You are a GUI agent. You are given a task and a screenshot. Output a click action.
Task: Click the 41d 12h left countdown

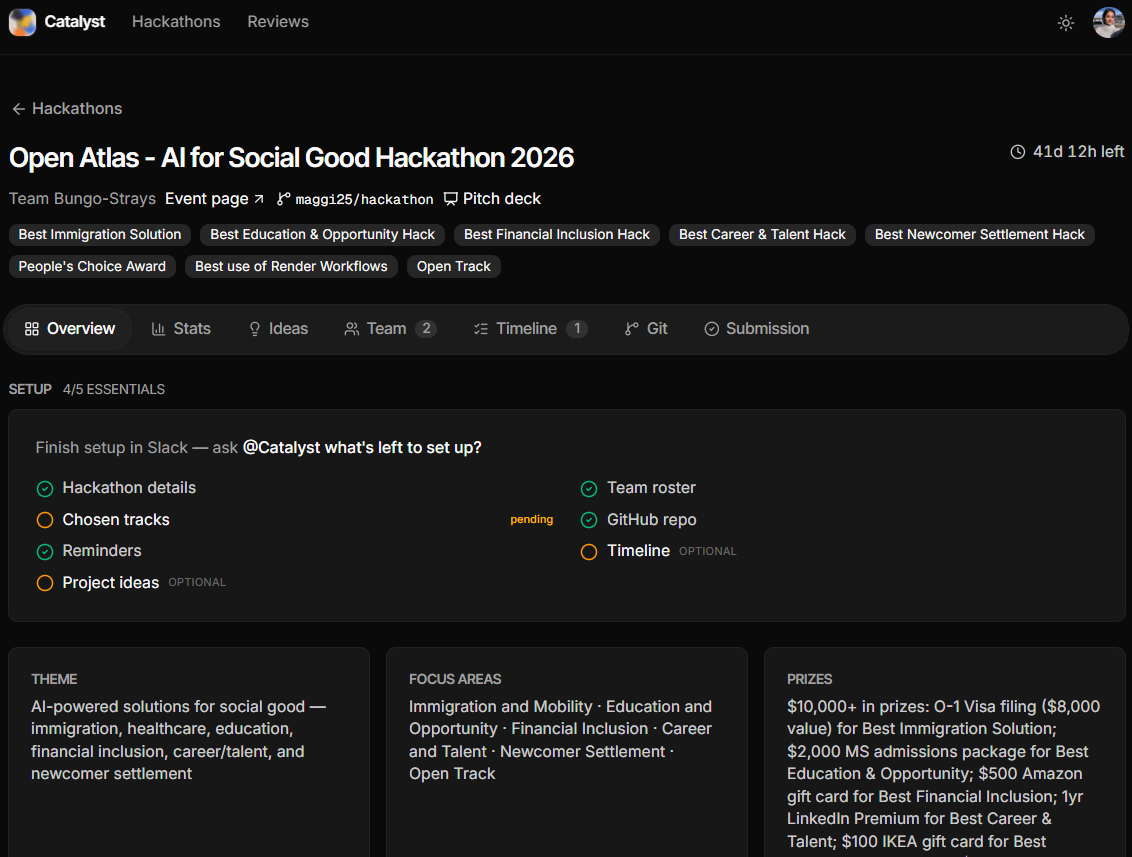pos(1079,152)
